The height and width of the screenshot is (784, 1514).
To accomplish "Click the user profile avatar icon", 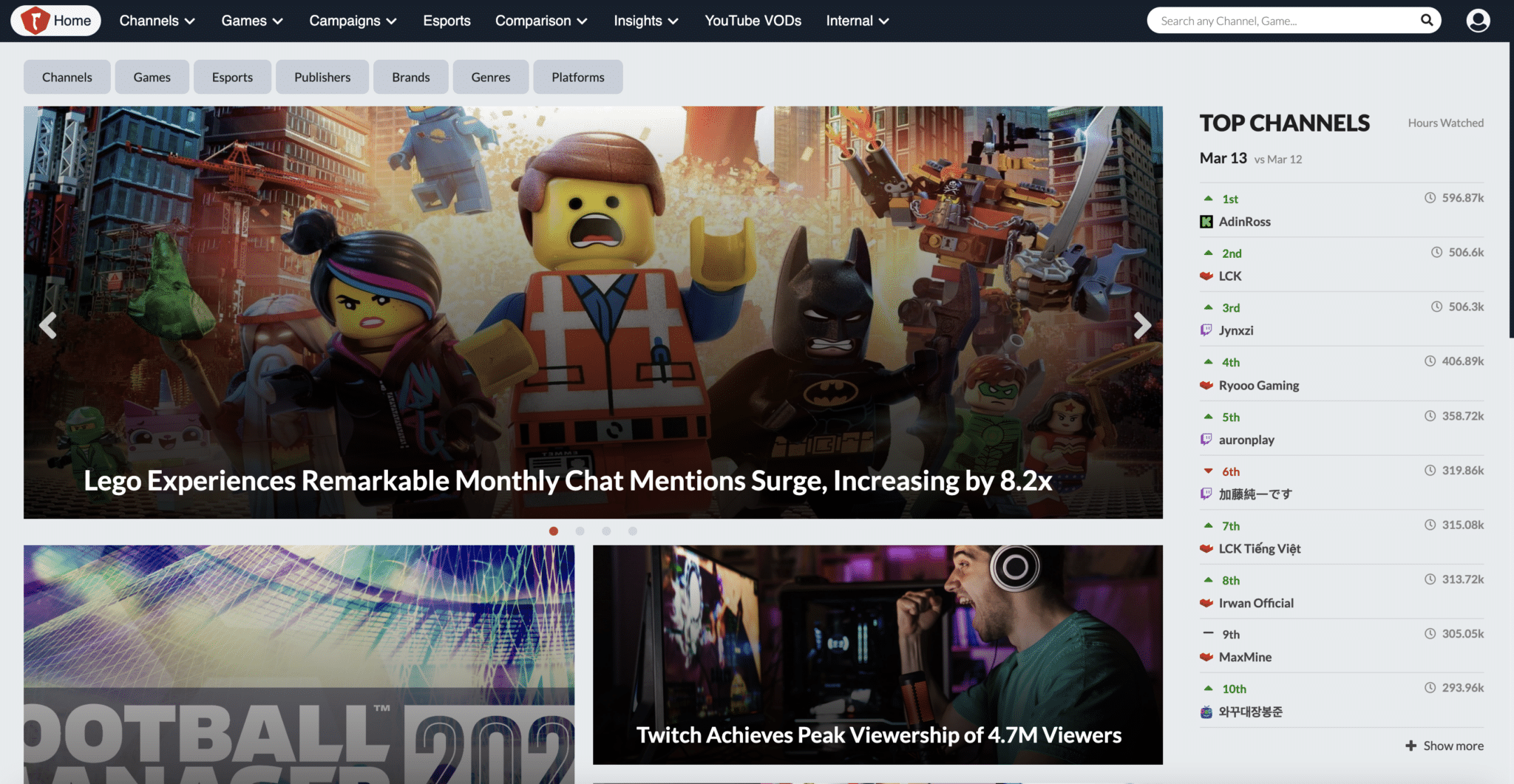I will tap(1478, 21).
